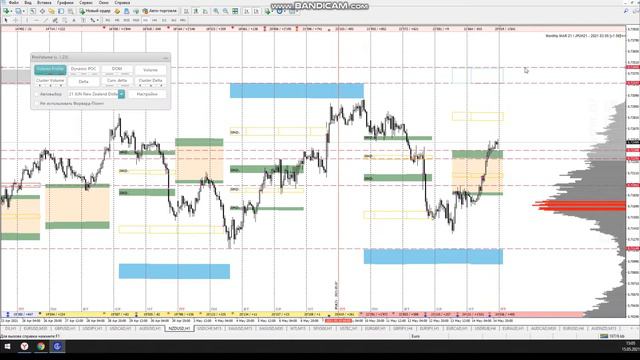Check the Автовыбор checkbox
The width and height of the screenshot is (640, 360).
click(37, 94)
